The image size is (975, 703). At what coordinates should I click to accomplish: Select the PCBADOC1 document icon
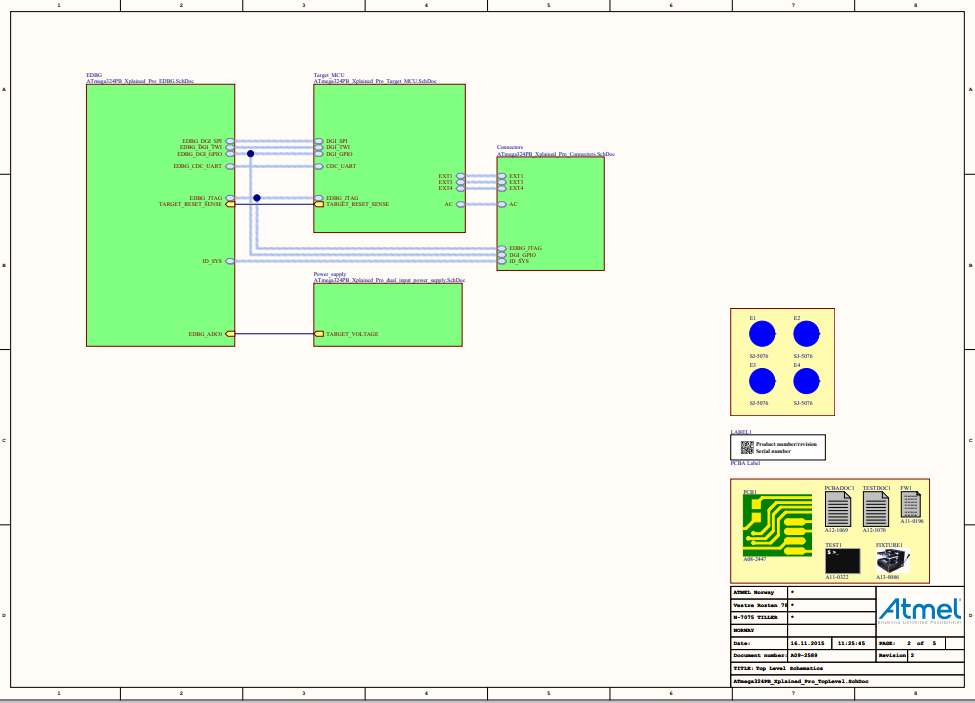point(838,509)
